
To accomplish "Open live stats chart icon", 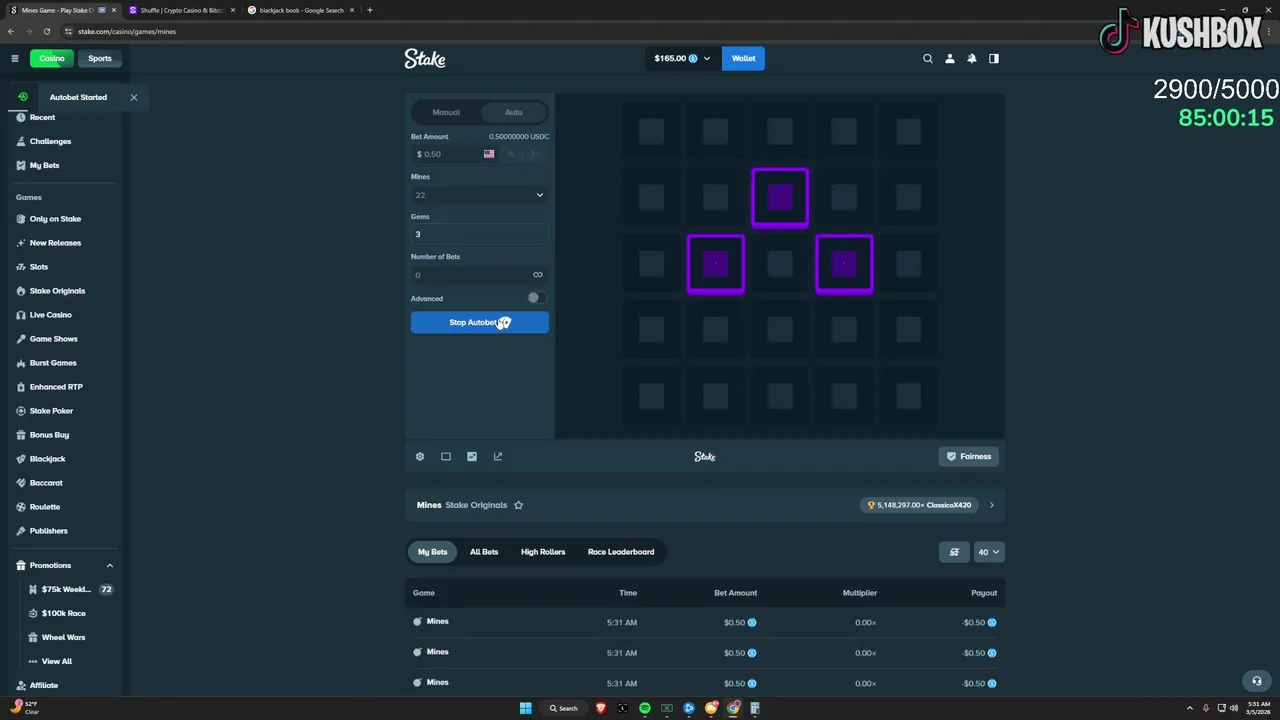I will coord(472,456).
